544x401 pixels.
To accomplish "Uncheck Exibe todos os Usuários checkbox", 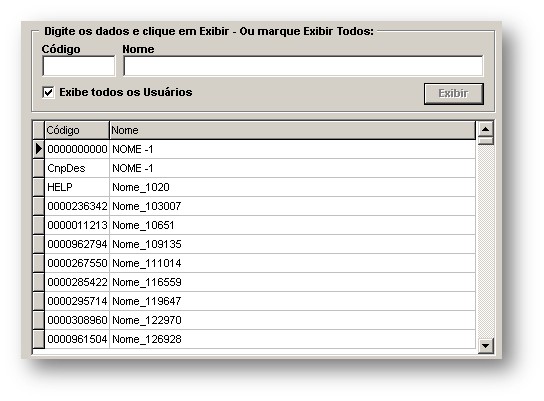I will tap(48, 92).
